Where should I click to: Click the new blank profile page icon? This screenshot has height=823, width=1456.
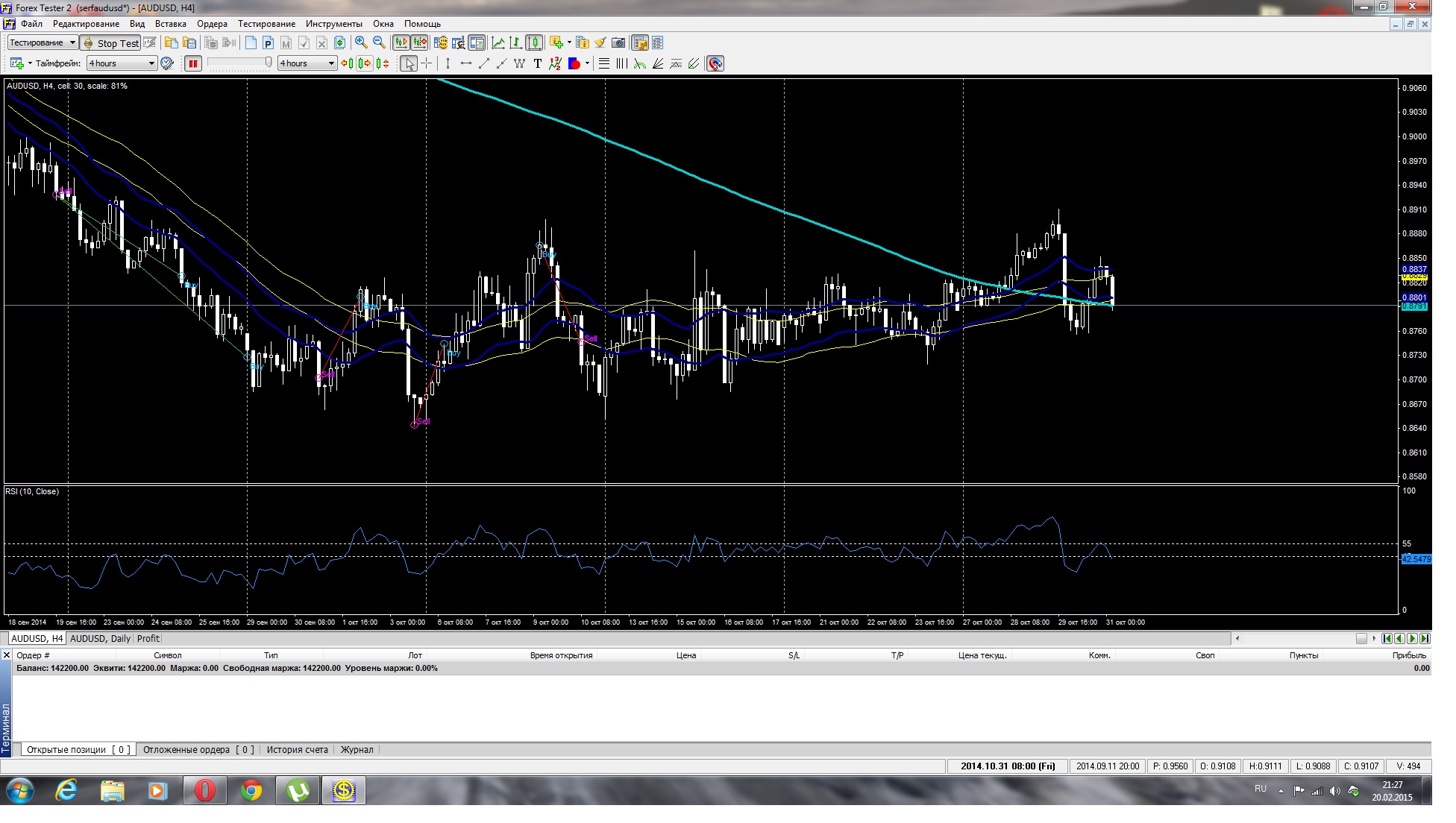[251, 42]
